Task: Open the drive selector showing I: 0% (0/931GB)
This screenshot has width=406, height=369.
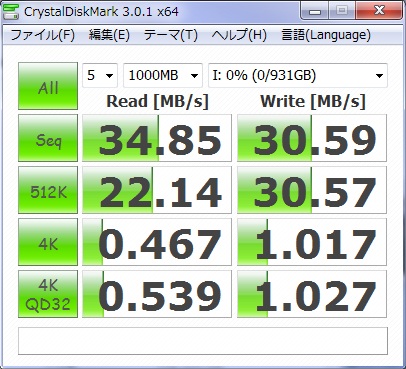Action: (298, 76)
